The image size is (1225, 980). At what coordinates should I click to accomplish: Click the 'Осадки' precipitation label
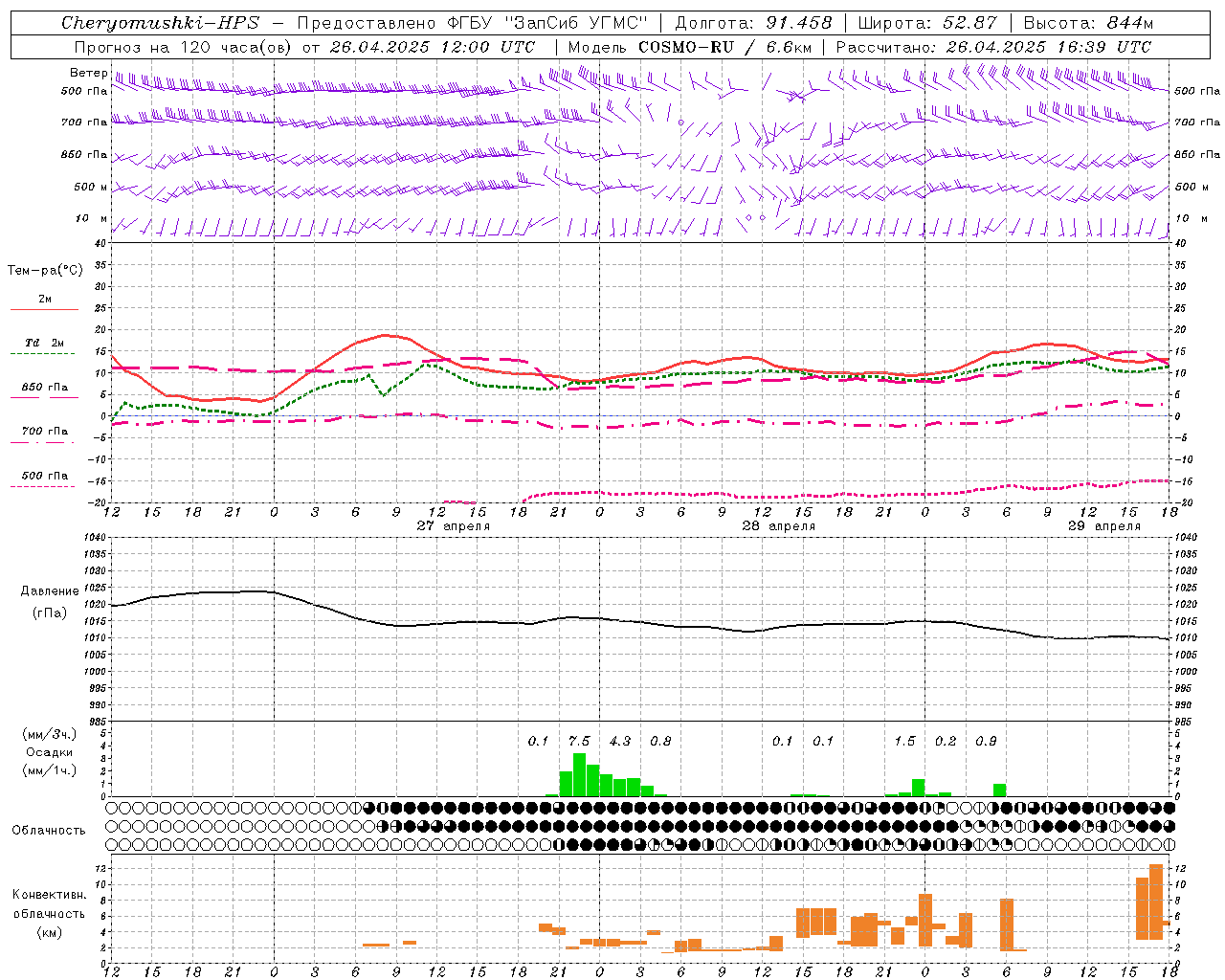coord(49,752)
